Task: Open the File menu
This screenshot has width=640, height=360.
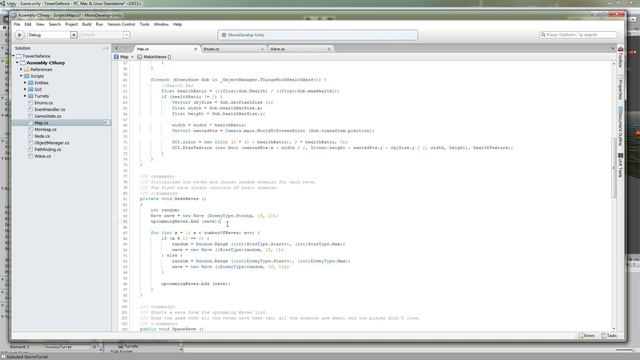Action: [17, 24]
